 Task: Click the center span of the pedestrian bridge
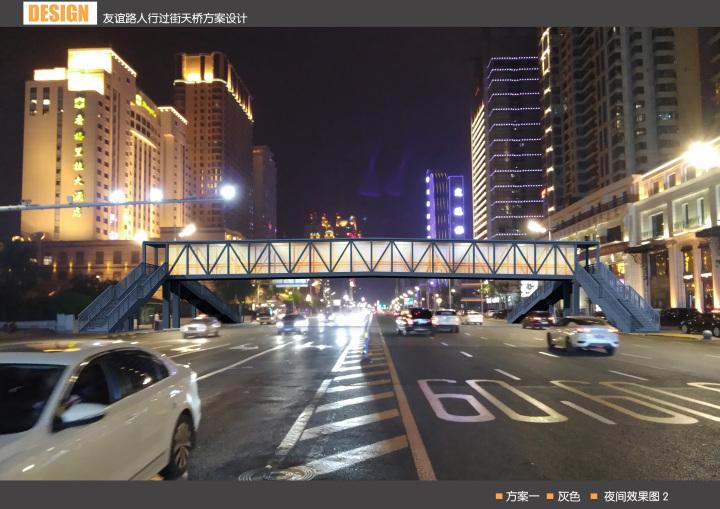pyautogui.click(x=370, y=258)
